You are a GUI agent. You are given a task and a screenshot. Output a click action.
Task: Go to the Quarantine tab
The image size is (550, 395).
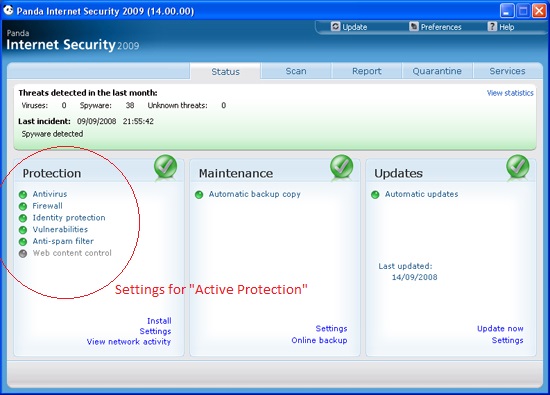(437, 71)
